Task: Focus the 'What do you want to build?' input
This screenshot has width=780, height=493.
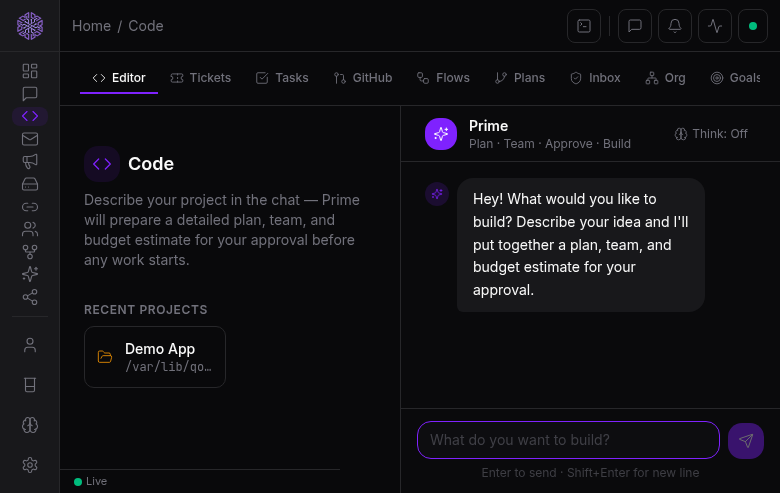Action: (568, 440)
